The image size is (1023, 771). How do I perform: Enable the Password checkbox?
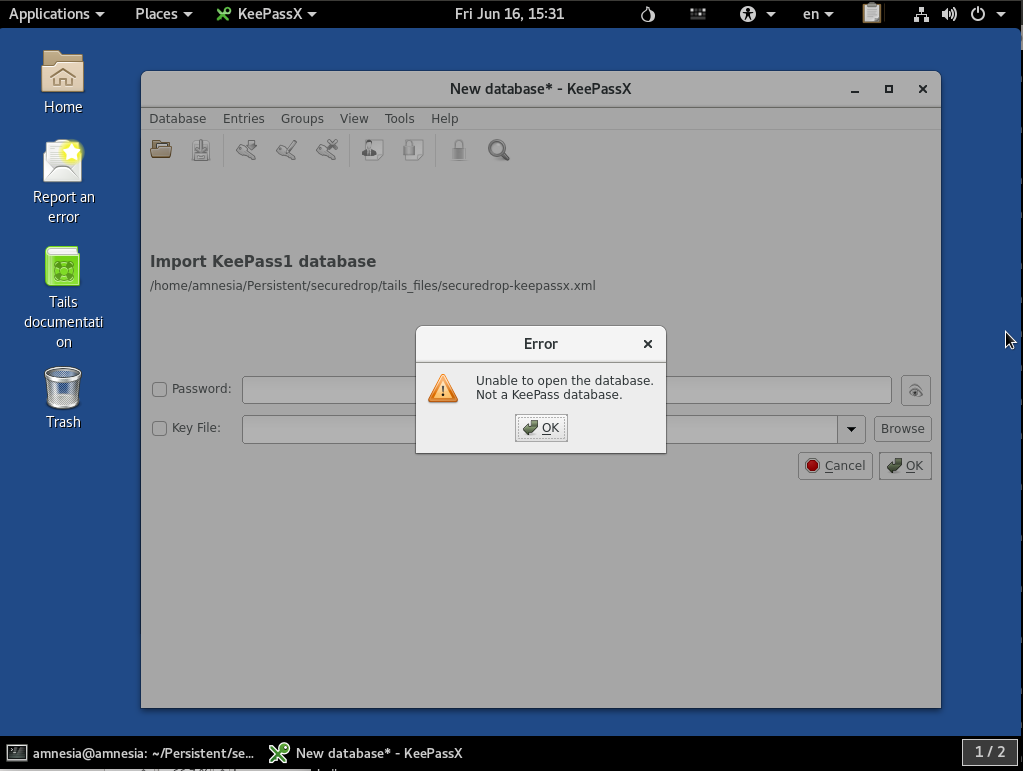[159, 389]
